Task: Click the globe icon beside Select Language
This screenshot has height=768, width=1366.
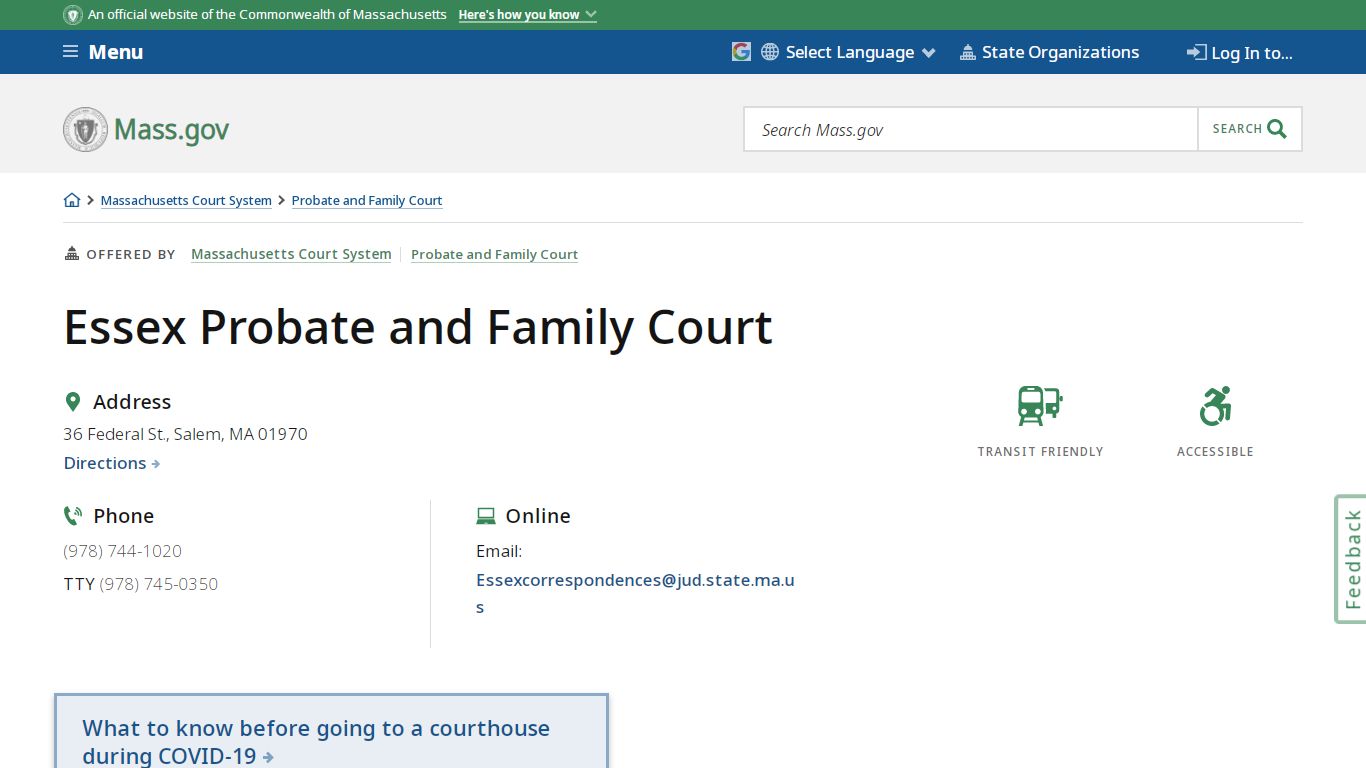Action: [x=770, y=52]
